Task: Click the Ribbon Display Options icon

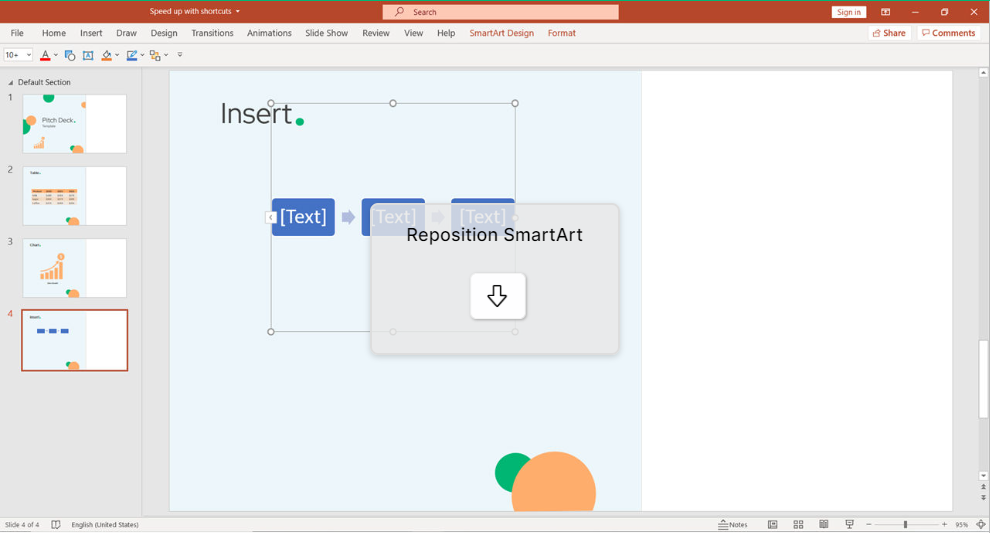Action: point(885,12)
